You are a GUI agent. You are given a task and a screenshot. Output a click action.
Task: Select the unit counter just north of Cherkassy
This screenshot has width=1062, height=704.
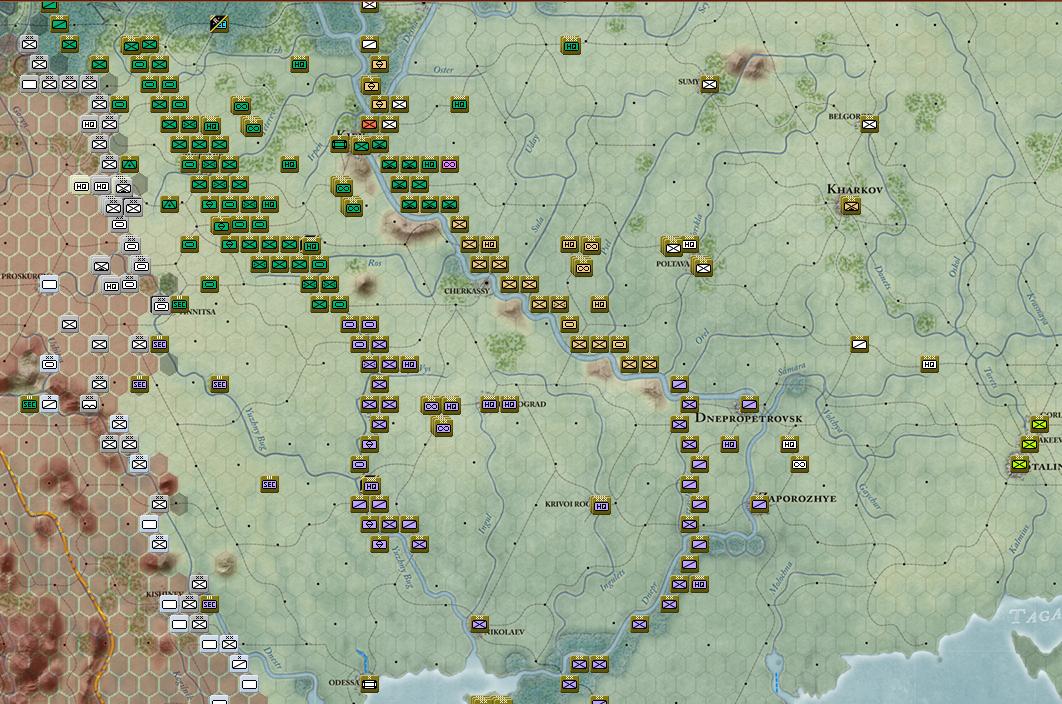coord(480,264)
